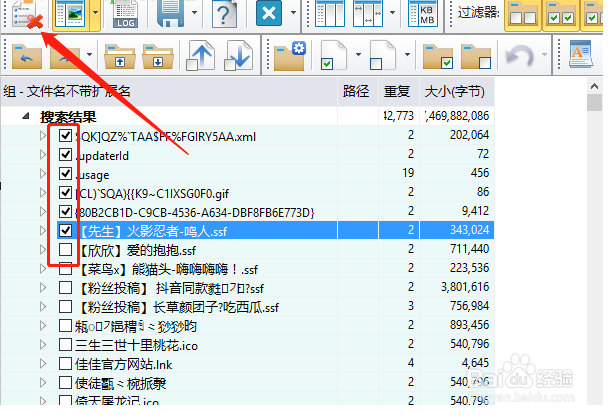Click the back folder arrow icon

(27, 56)
